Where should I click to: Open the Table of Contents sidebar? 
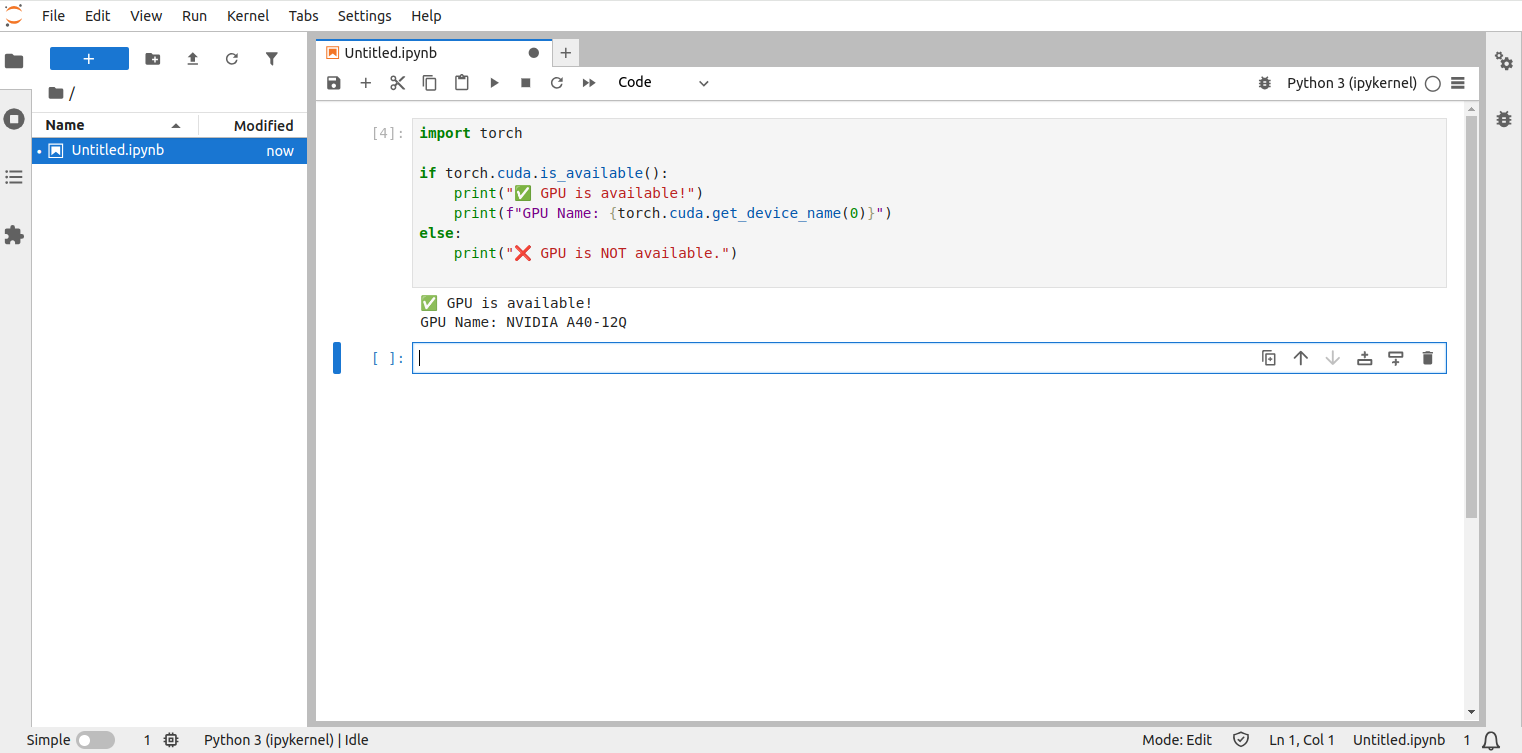pos(14,177)
